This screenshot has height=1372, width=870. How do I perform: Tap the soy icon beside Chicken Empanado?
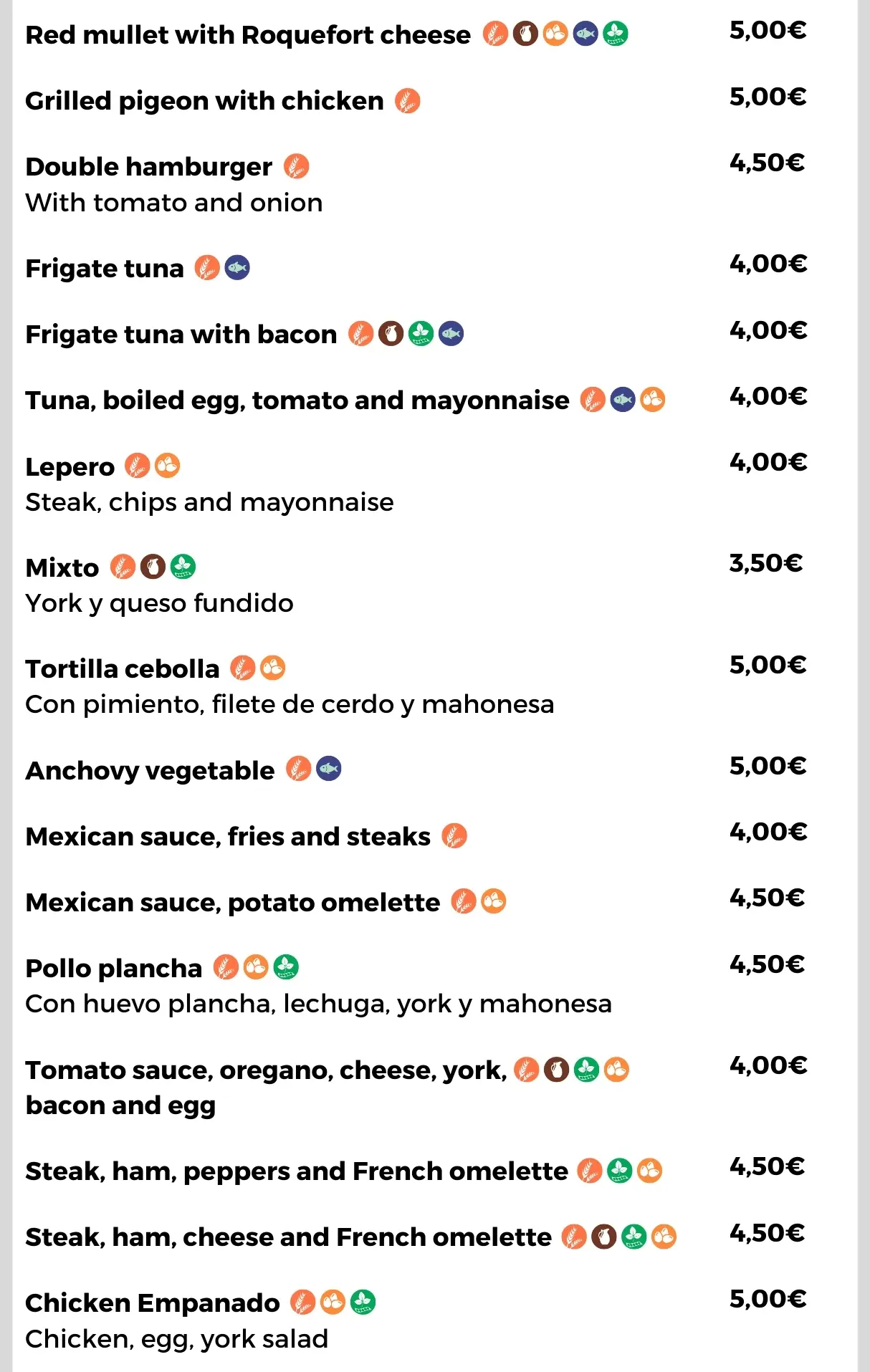point(363,1302)
